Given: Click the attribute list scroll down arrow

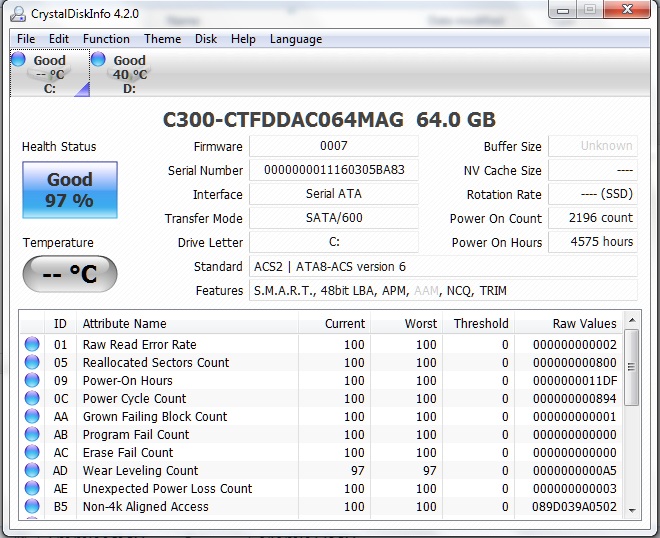Looking at the screenshot, I should [632, 510].
